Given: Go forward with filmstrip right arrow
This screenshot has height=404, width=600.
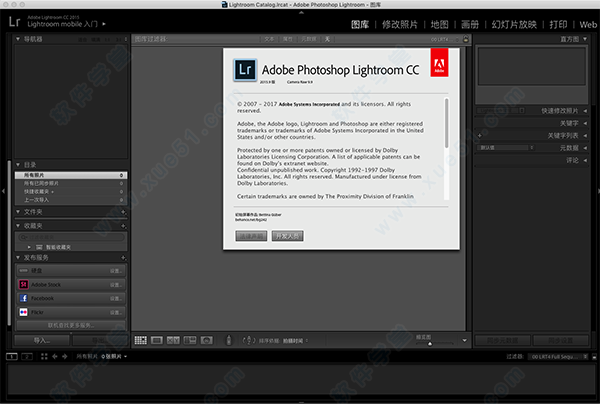Looking at the screenshot, I should 65,357.
